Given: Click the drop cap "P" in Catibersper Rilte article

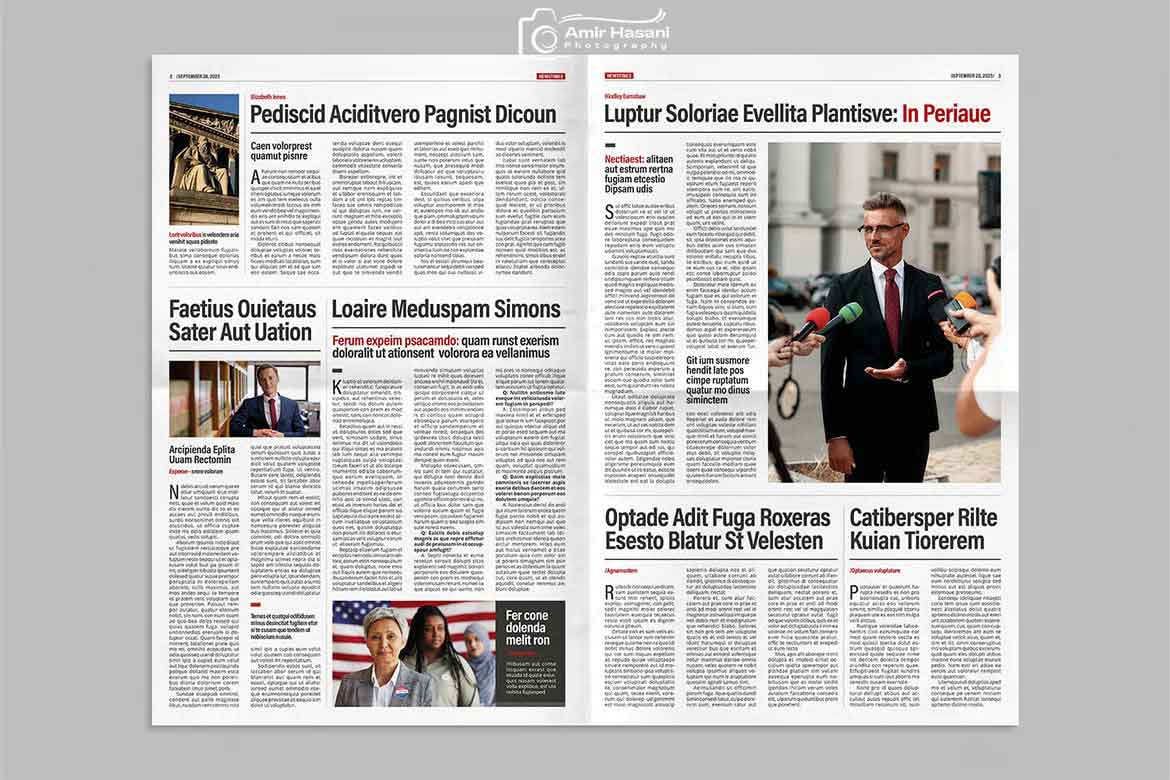Looking at the screenshot, I should [854, 593].
